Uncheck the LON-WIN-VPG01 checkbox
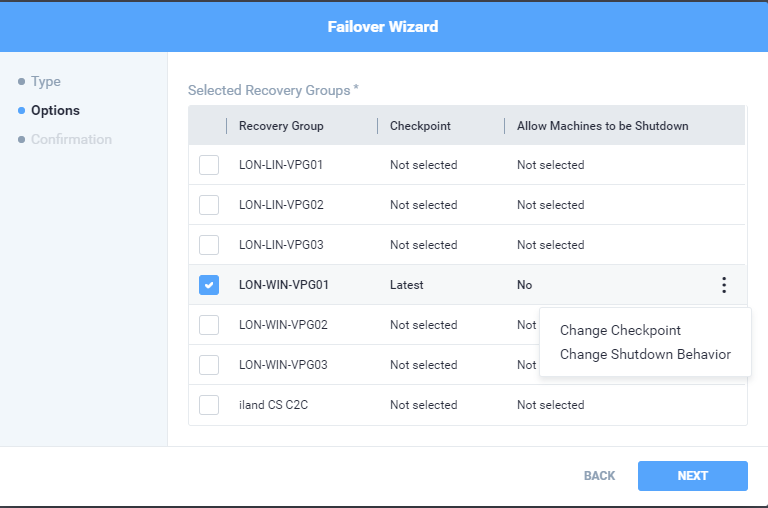This screenshot has height=508, width=768. 209,285
